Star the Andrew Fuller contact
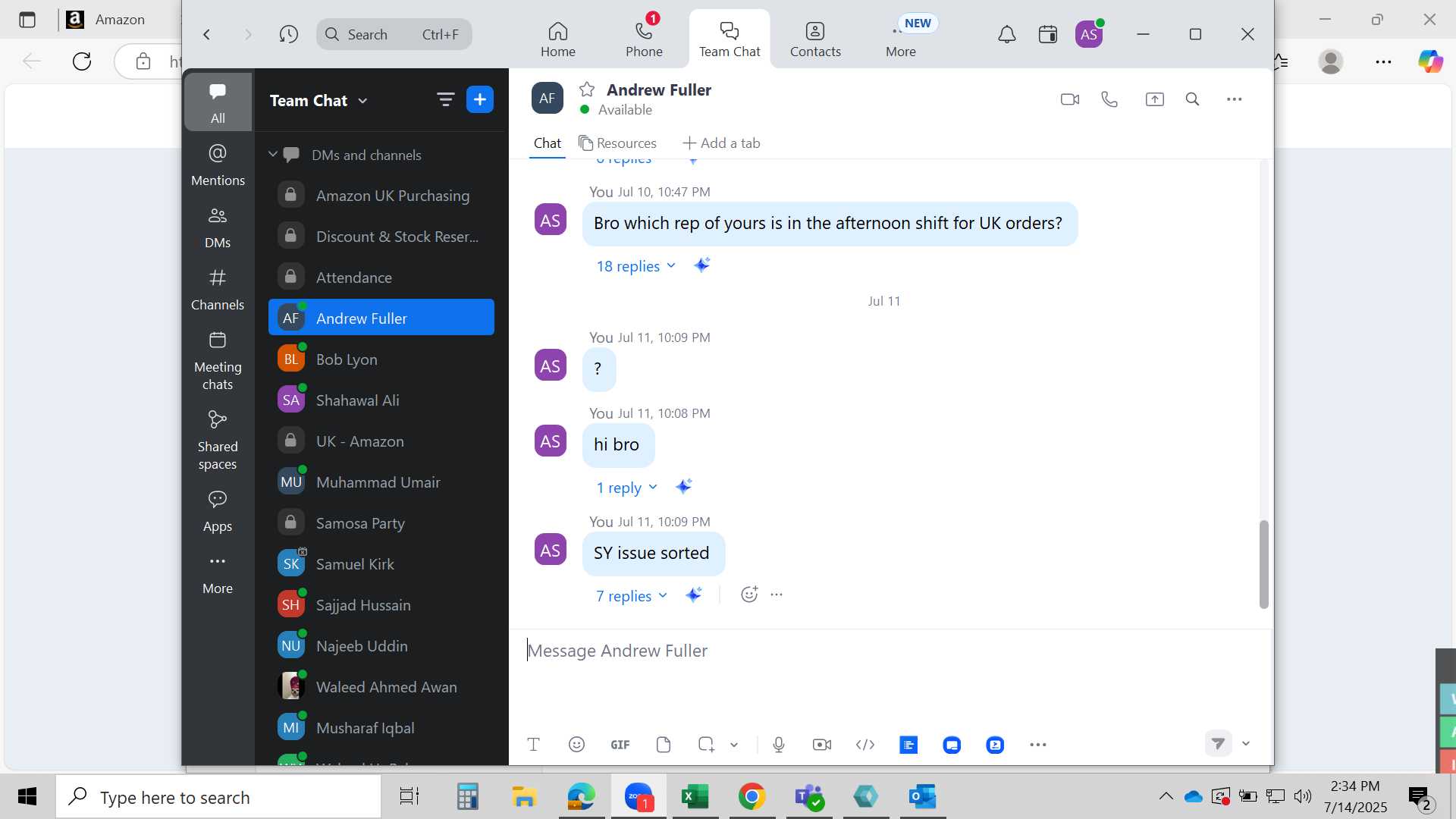The height and width of the screenshot is (819, 1456). 587,89
